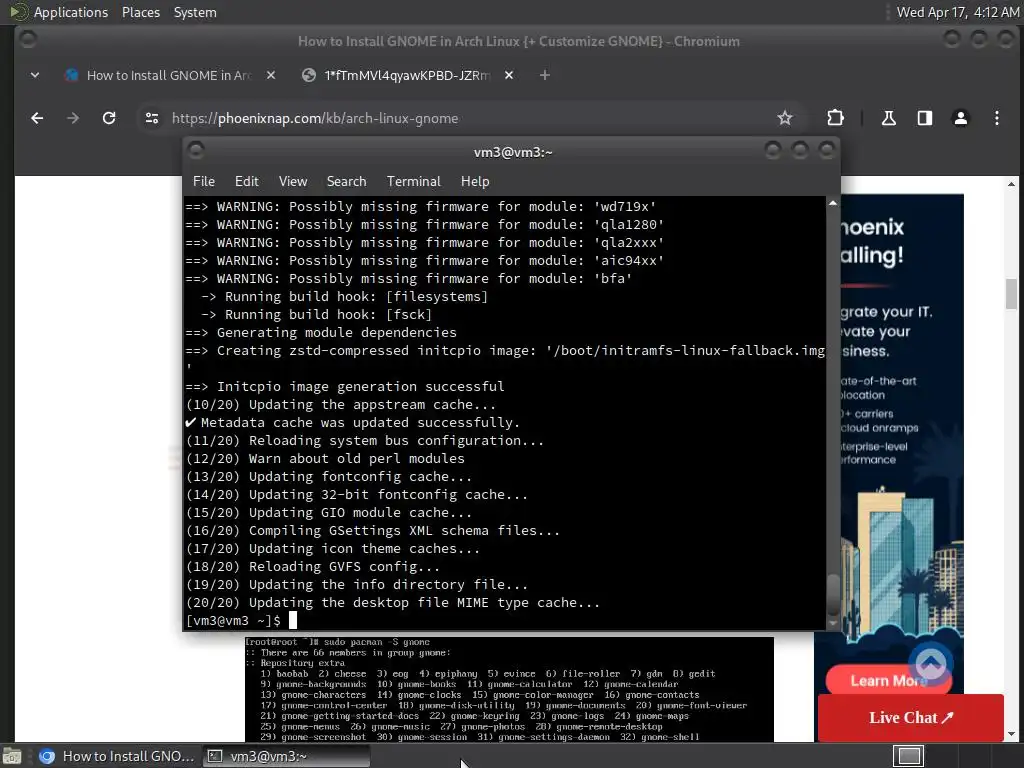Screen dimensions: 1024x768
Task: Open the terminal window menu button
Action: pyautogui.click(x=196, y=152)
